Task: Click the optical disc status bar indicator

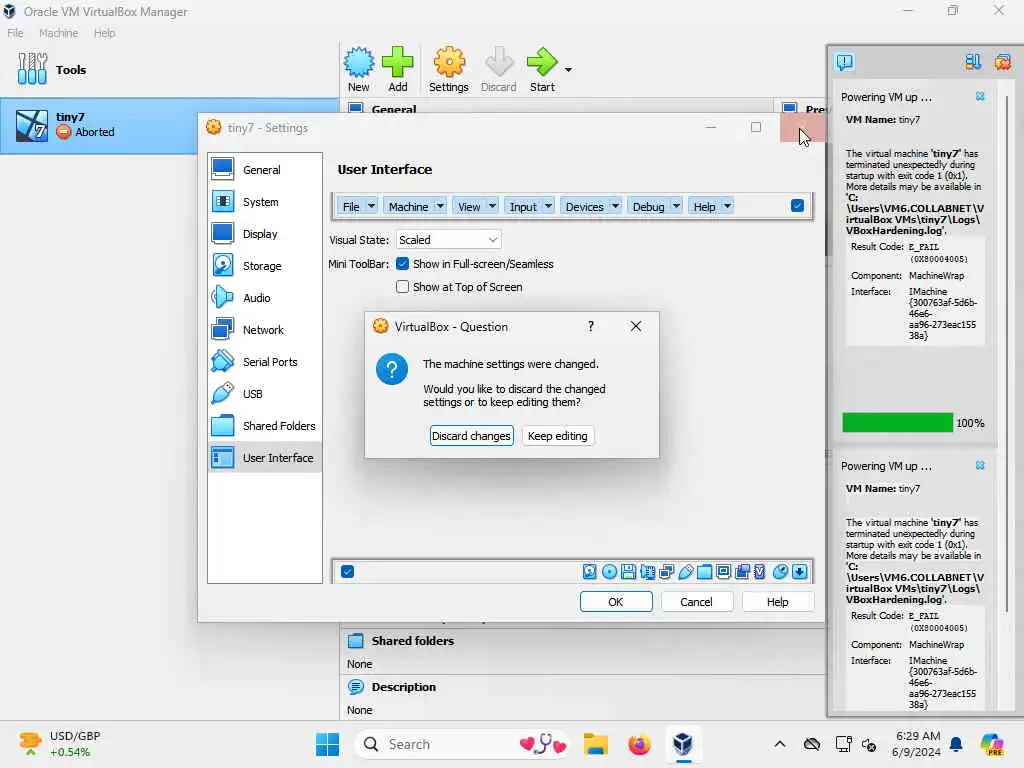Action: [x=609, y=572]
